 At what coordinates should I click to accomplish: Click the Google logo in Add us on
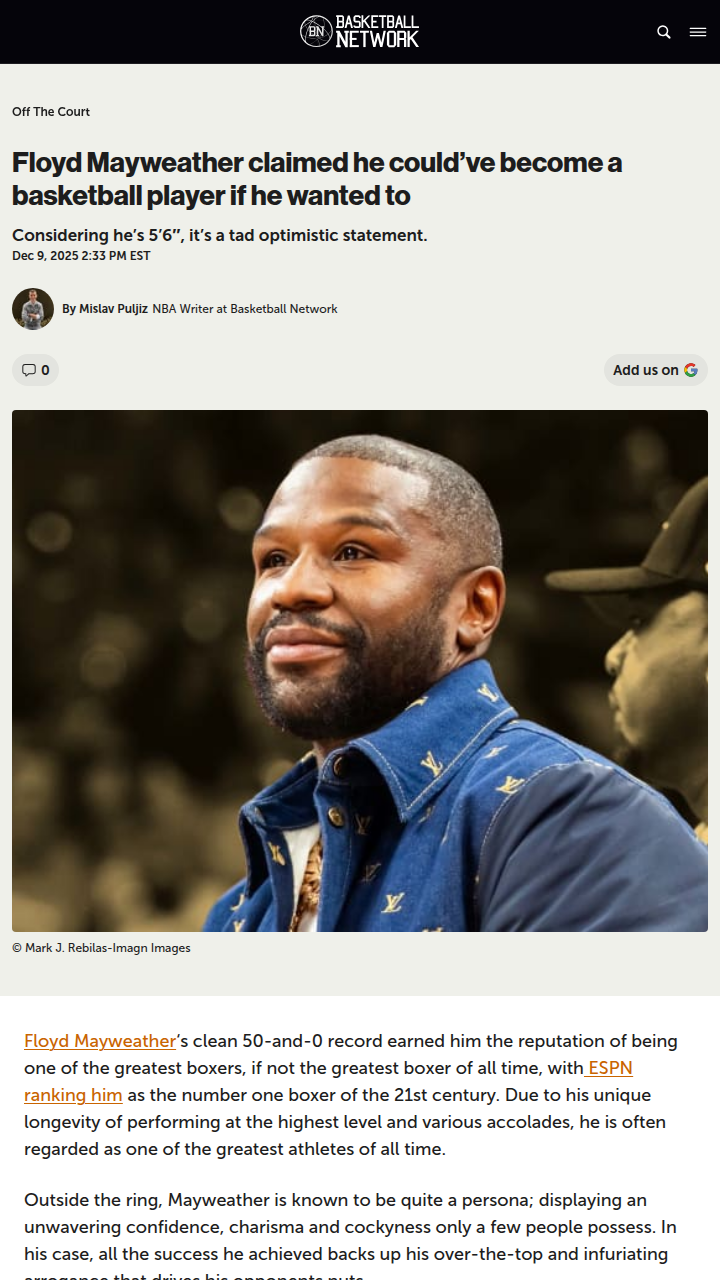(691, 370)
